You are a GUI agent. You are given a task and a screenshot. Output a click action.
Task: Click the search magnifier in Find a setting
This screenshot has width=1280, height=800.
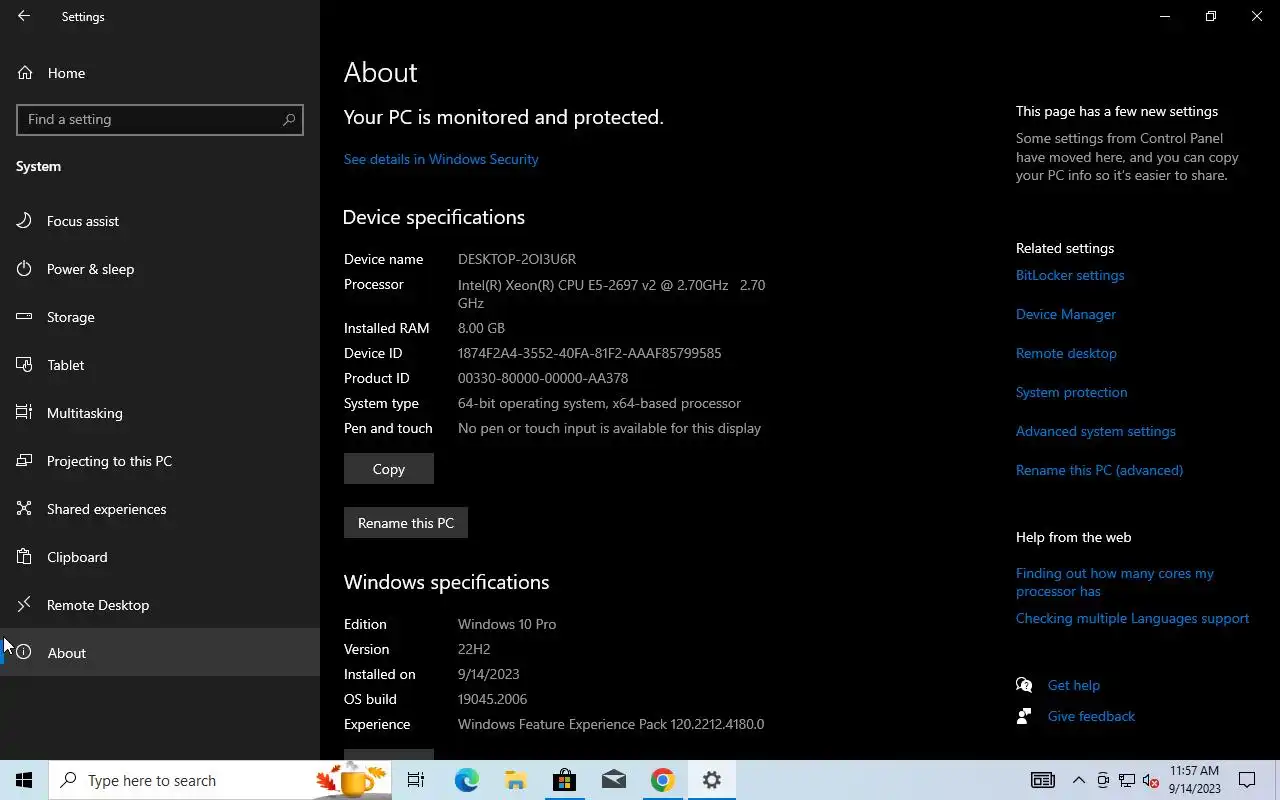point(289,119)
